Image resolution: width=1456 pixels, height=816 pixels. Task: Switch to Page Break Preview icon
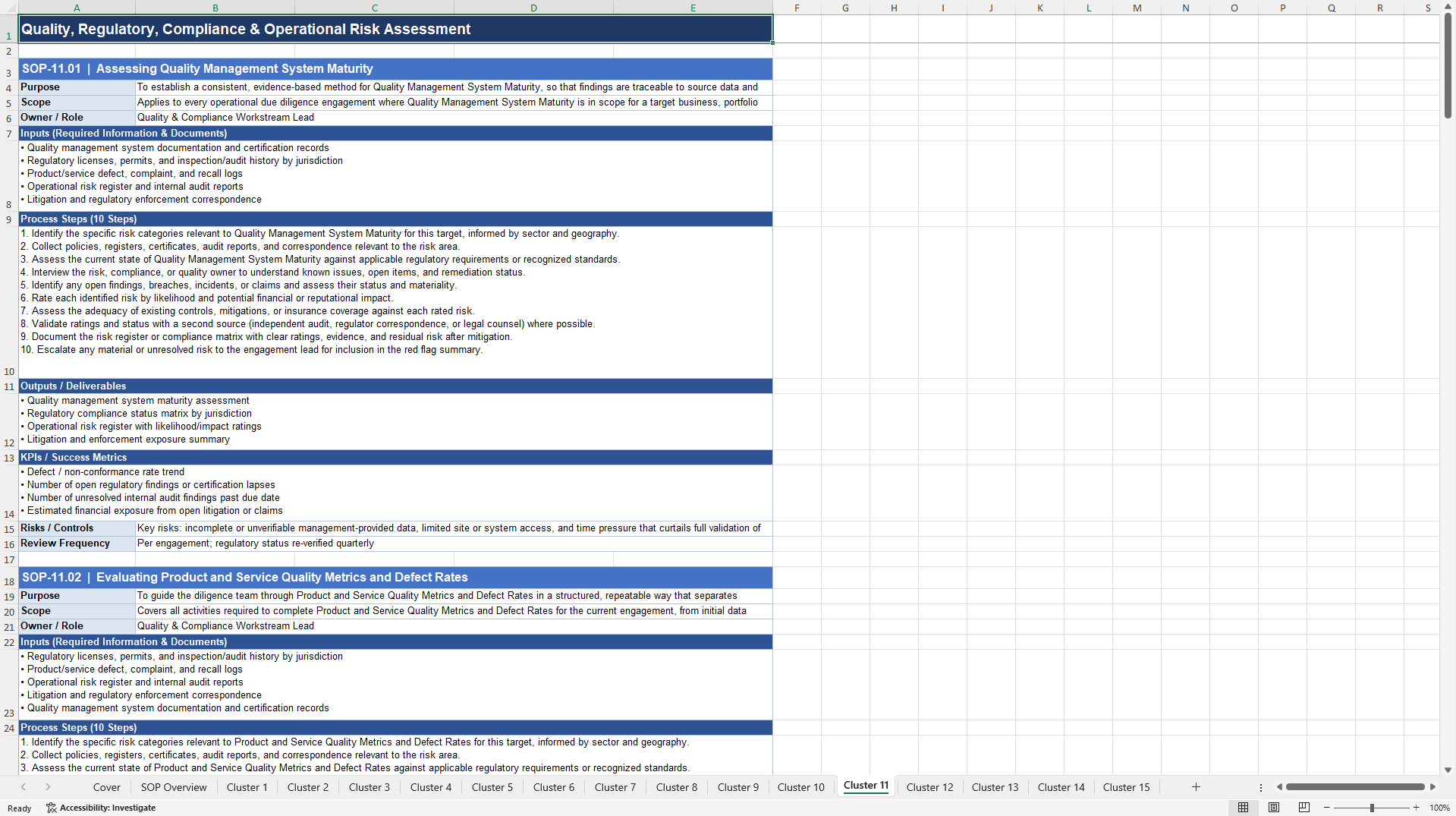(1304, 808)
